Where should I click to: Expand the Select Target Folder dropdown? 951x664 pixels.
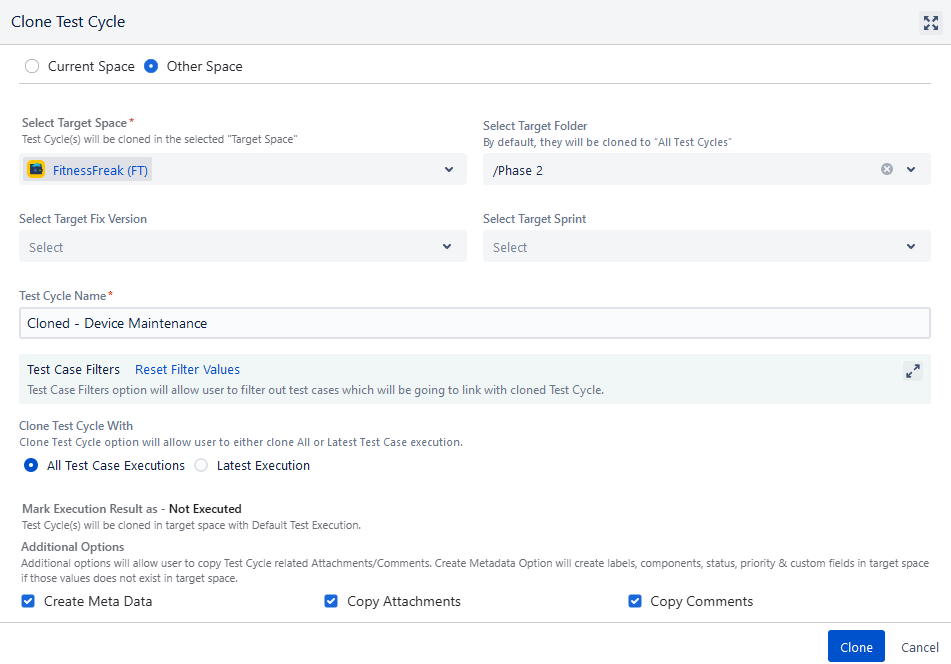(911, 169)
